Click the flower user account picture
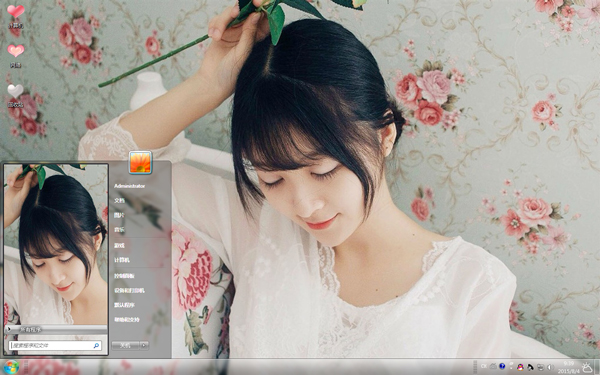Image resolution: width=600 pixels, height=375 pixels. click(x=140, y=162)
